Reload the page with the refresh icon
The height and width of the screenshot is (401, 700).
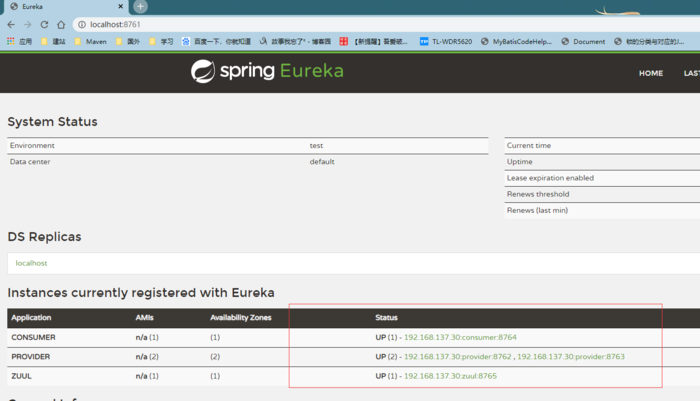point(44,25)
